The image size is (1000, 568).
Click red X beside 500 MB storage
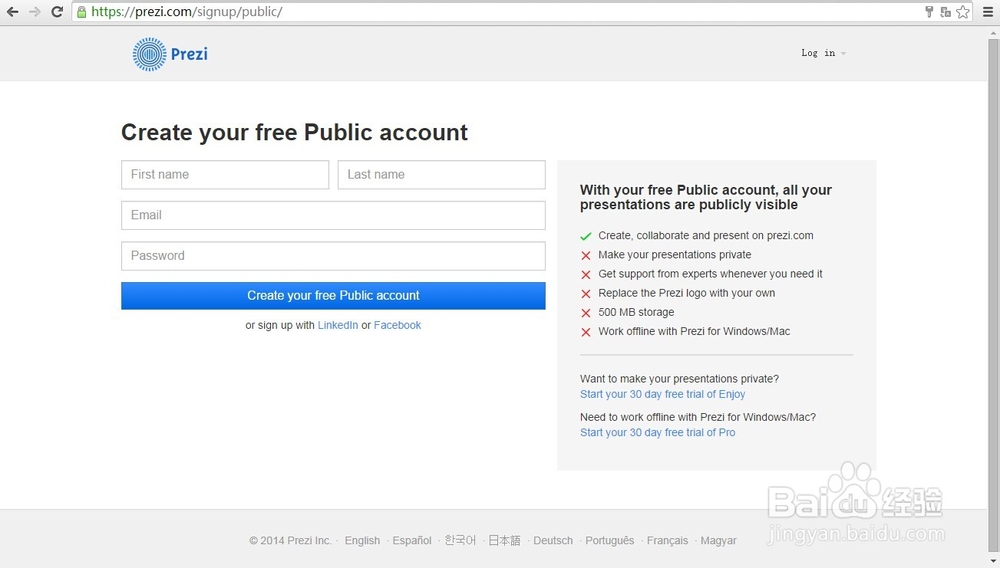585,313
